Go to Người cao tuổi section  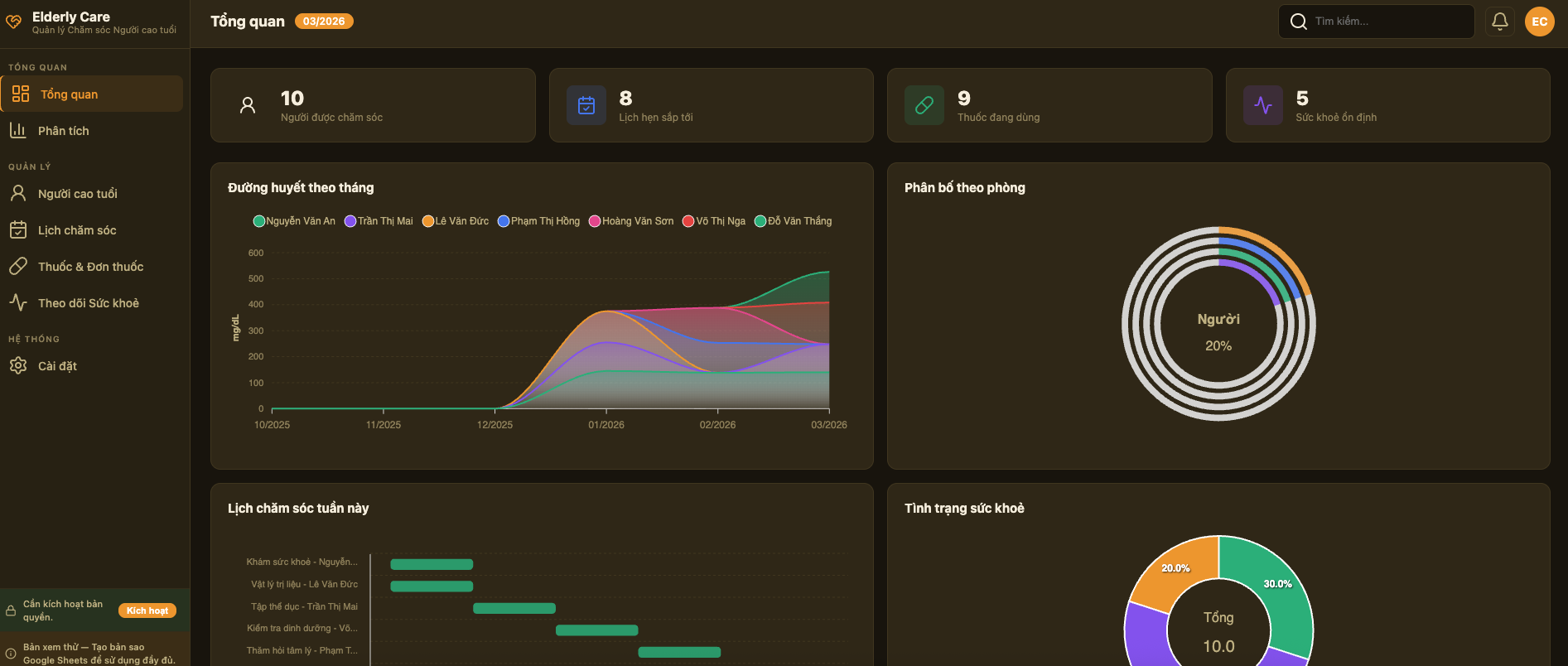(77, 194)
